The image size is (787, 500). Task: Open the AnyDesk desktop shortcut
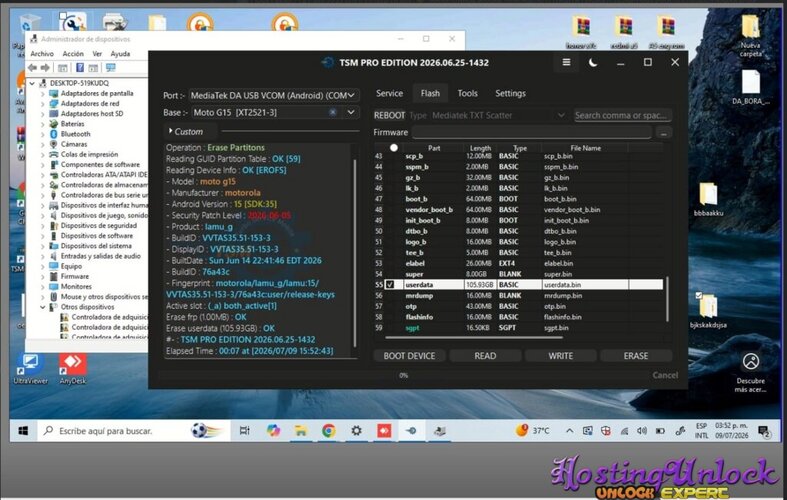(73, 369)
